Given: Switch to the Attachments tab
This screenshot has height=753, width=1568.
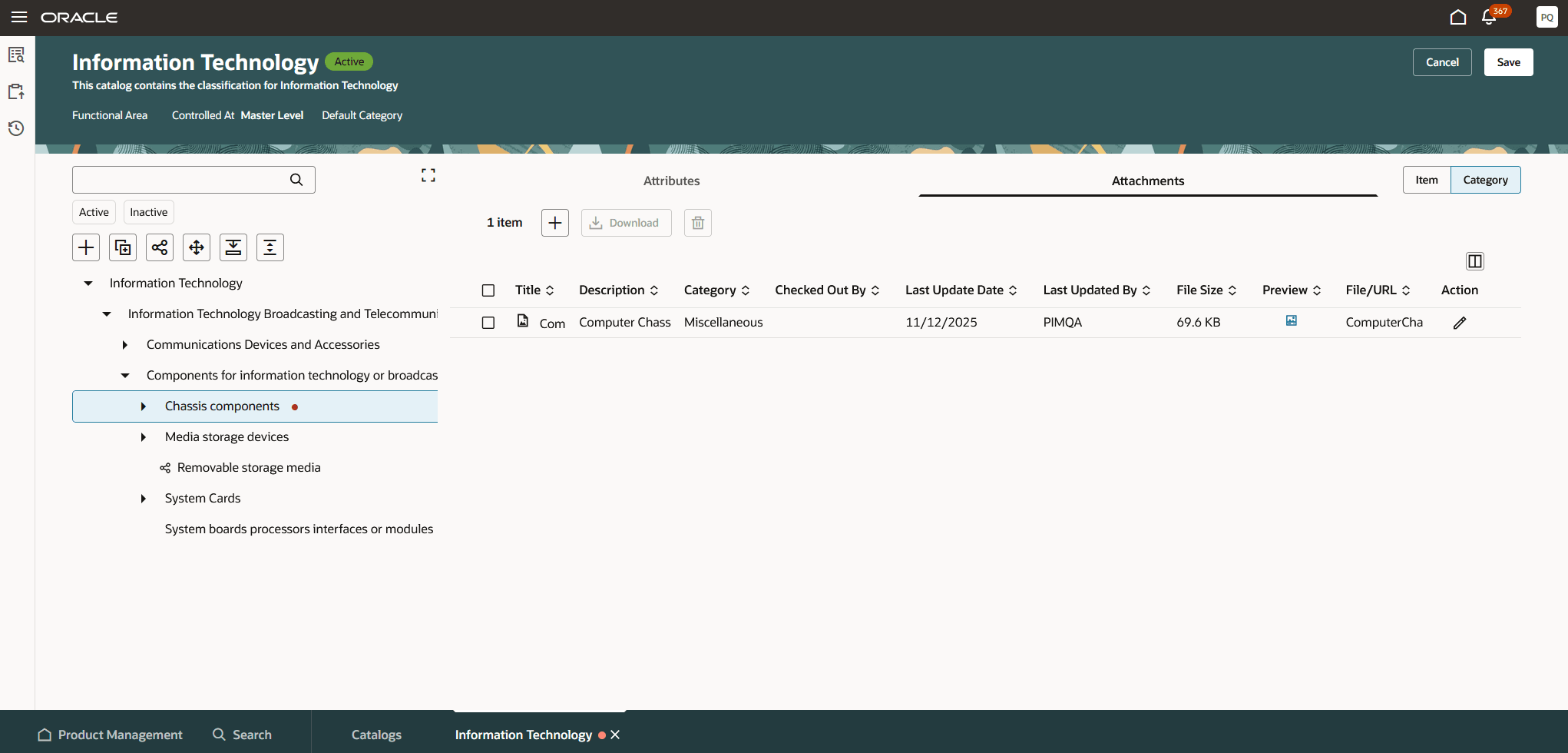Looking at the screenshot, I should click(x=1148, y=181).
